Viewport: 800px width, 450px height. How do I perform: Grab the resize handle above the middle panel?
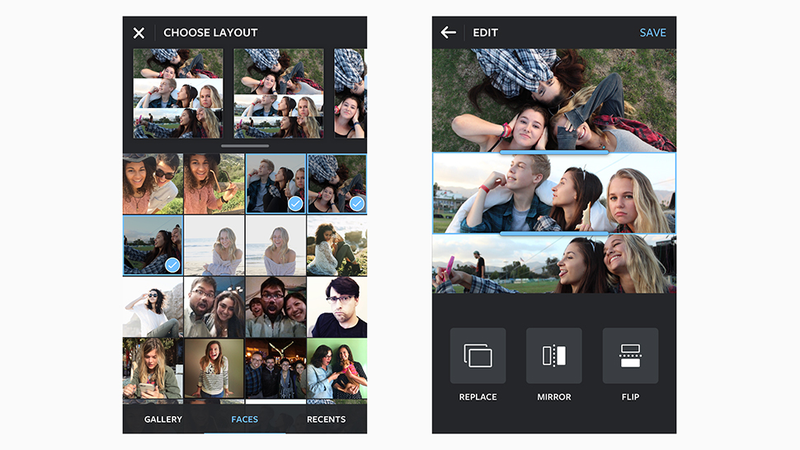coord(554,152)
